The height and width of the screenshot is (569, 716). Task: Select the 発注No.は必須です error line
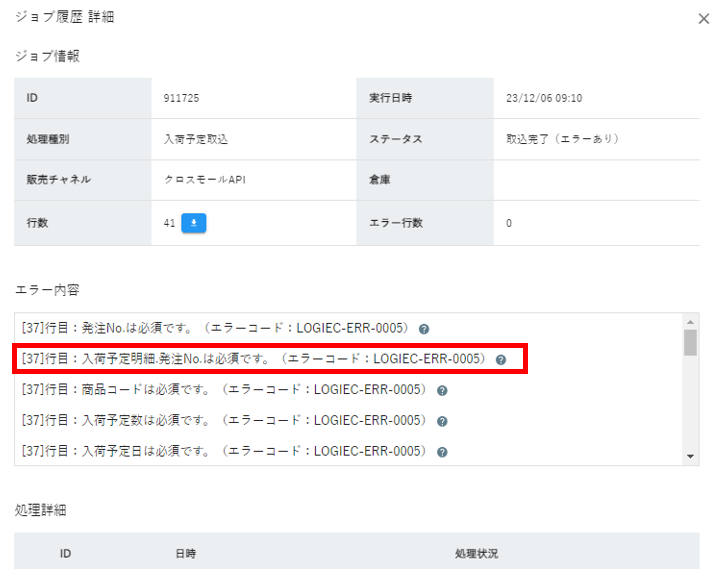(215, 329)
